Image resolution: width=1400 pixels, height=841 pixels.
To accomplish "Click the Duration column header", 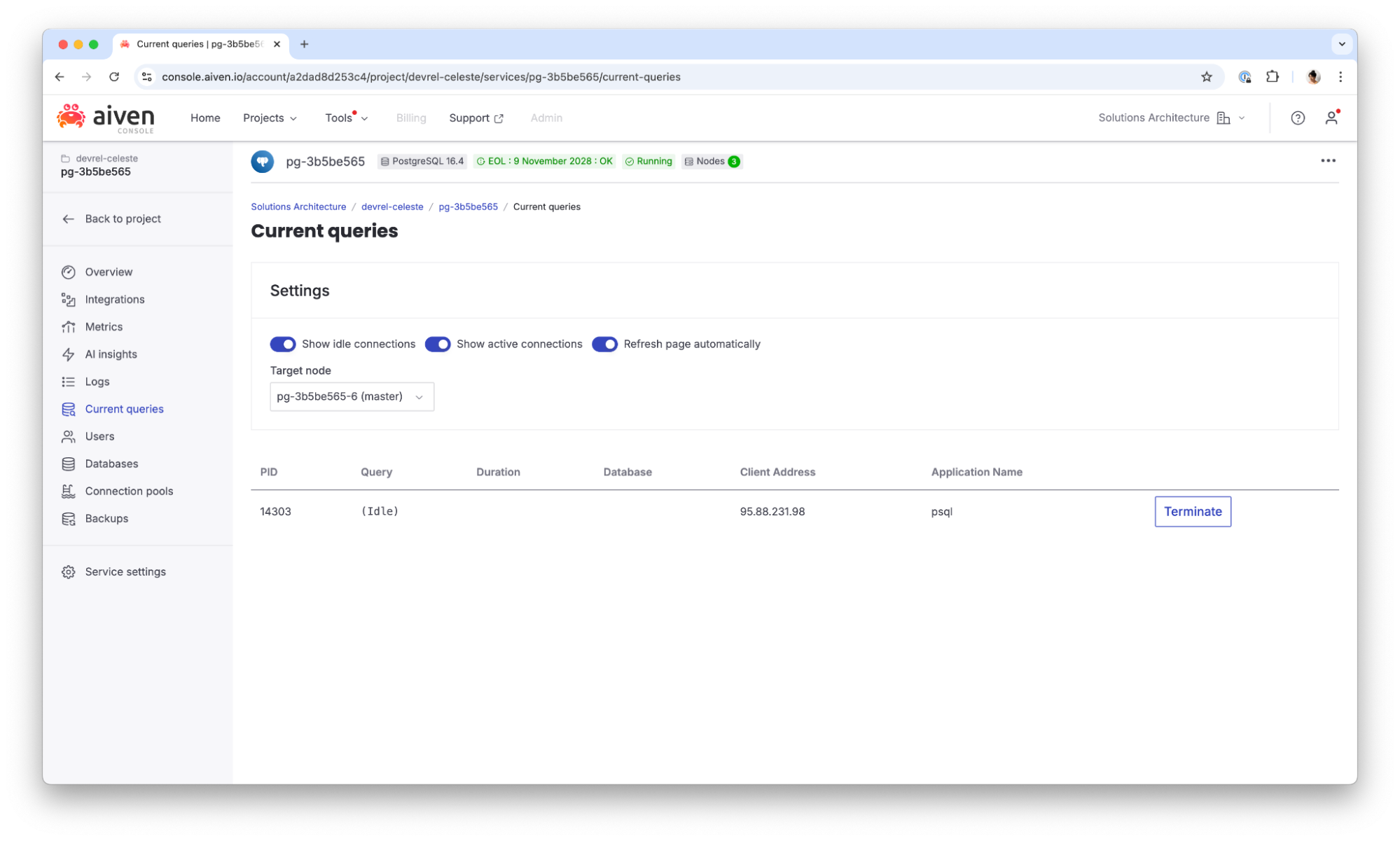I will coord(498,473).
